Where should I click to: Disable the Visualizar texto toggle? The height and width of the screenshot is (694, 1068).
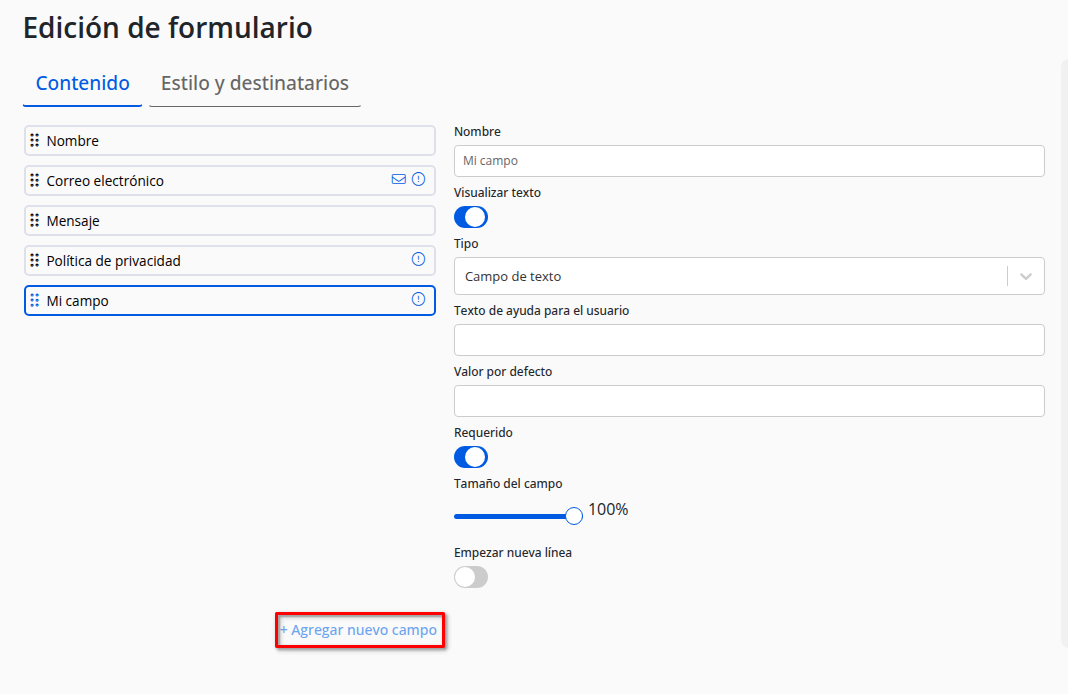[471, 217]
